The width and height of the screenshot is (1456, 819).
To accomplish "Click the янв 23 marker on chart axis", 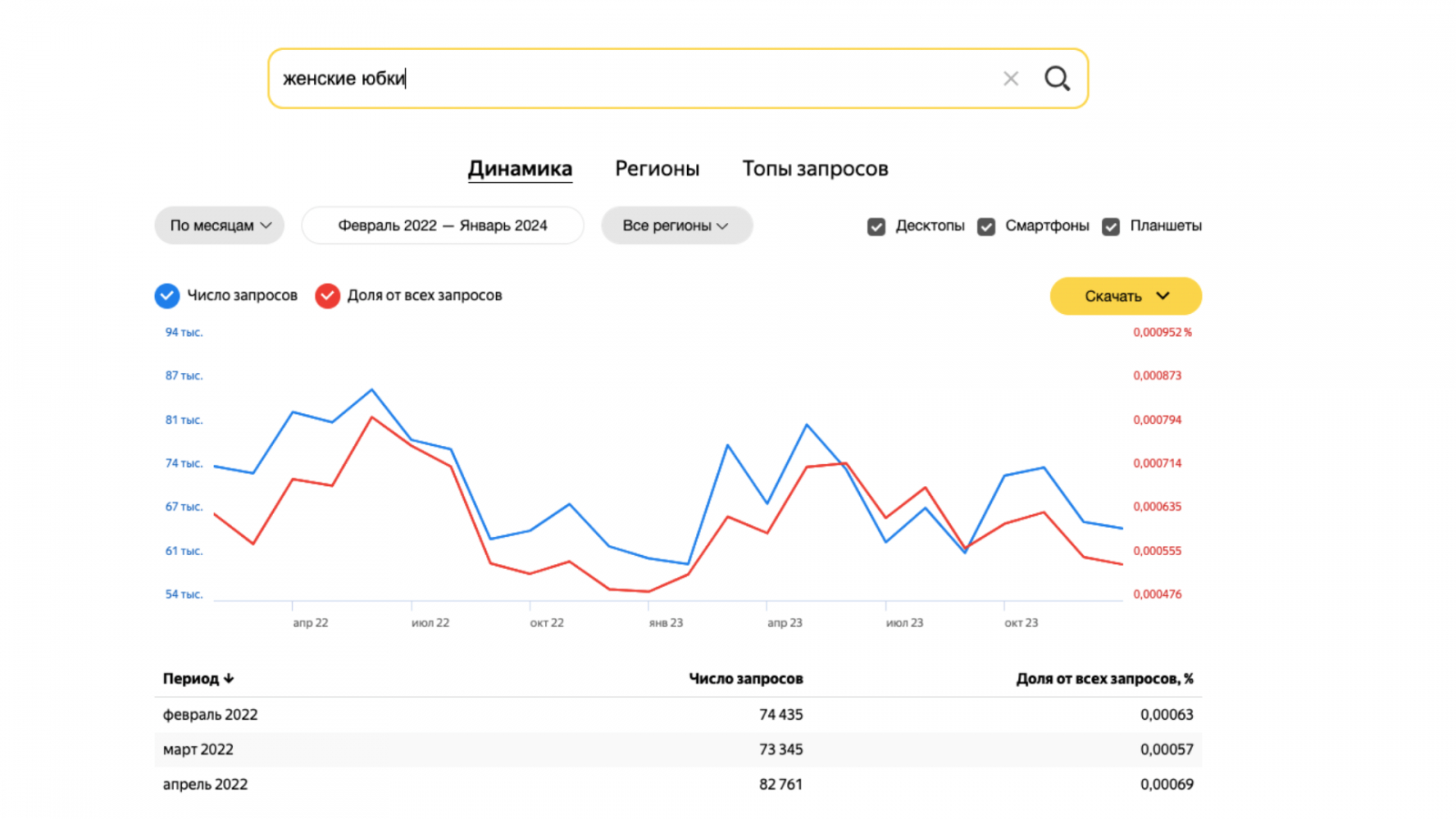I will coord(665,623).
